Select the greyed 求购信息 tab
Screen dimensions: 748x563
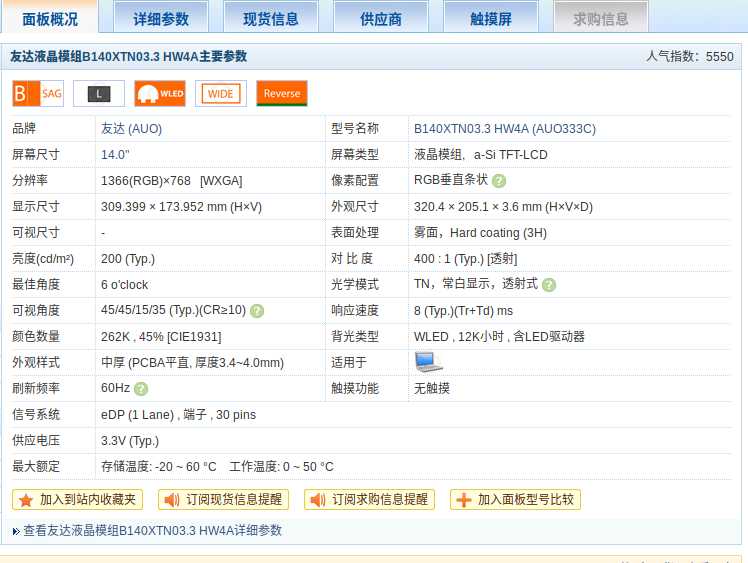601,18
